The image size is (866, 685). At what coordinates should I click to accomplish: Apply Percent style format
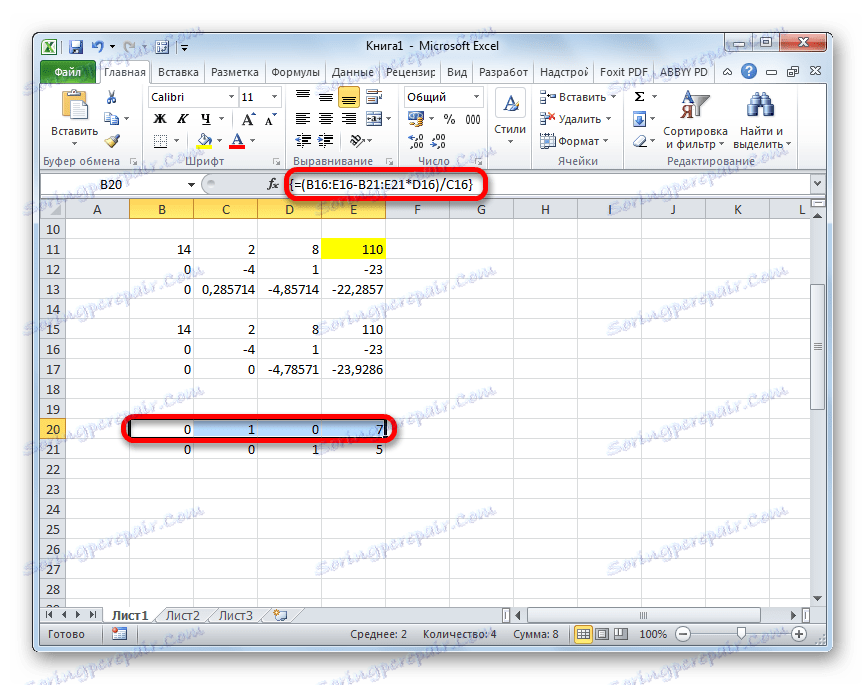coord(450,119)
